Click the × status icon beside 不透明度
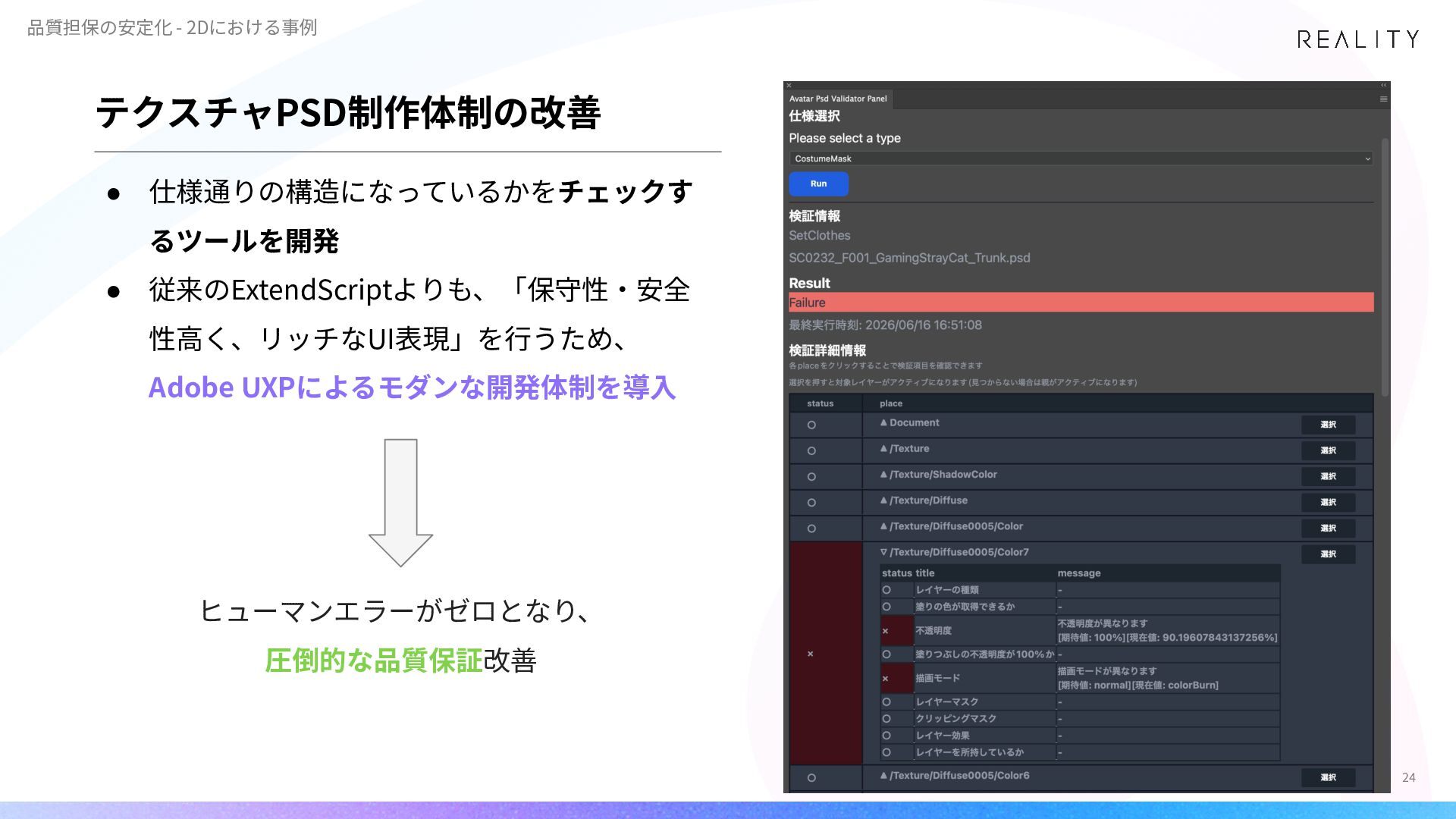 [x=885, y=631]
